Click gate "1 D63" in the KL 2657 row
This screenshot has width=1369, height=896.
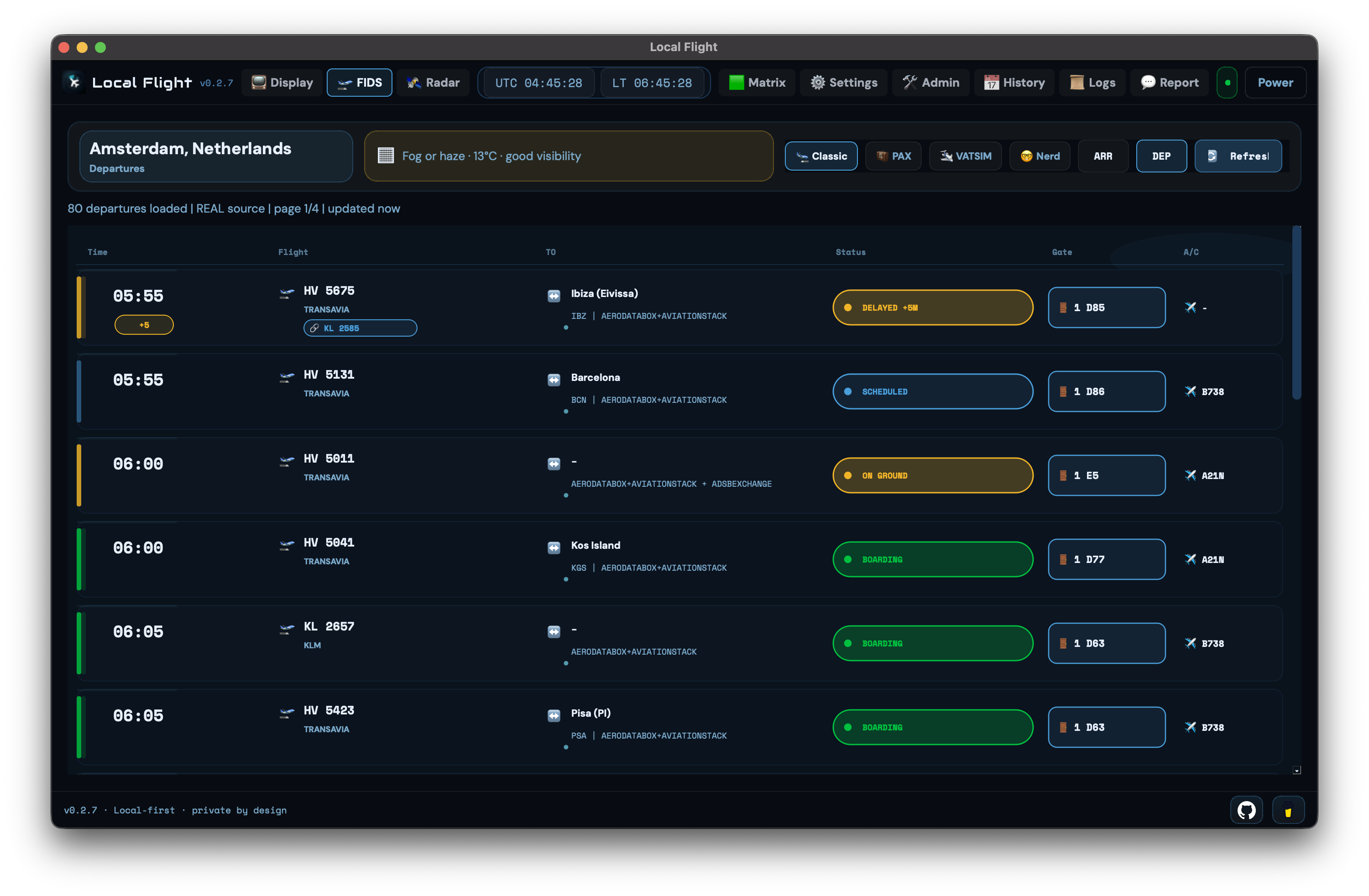pos(1106,643)
